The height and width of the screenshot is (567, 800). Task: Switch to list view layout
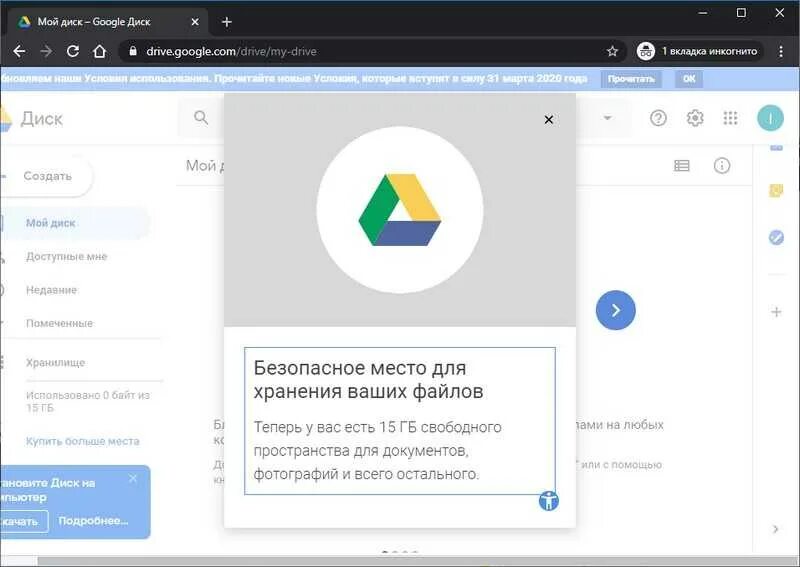tap(682, 165)
